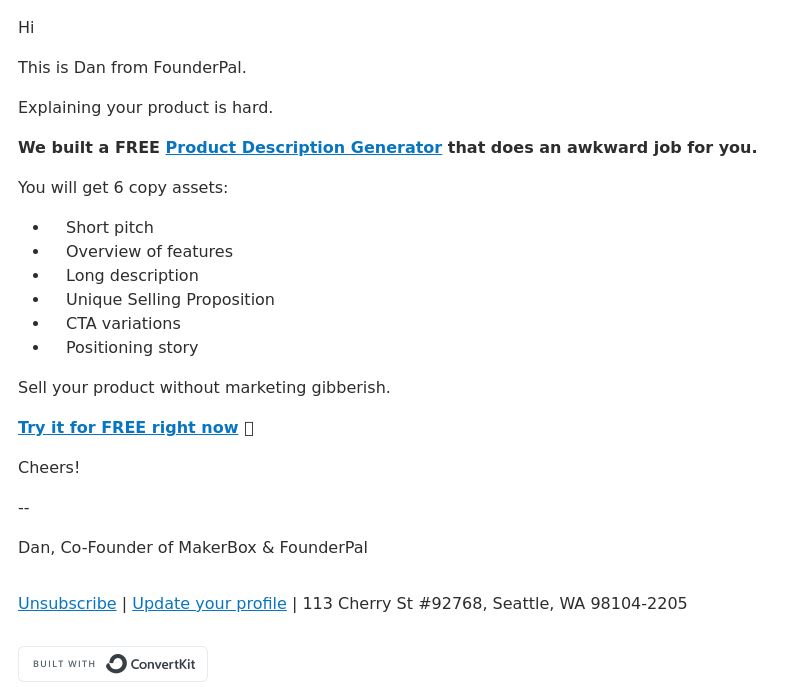Open the Product Description Generator link
The width and height of the screenshot is (800, 687).
point(304,147)
